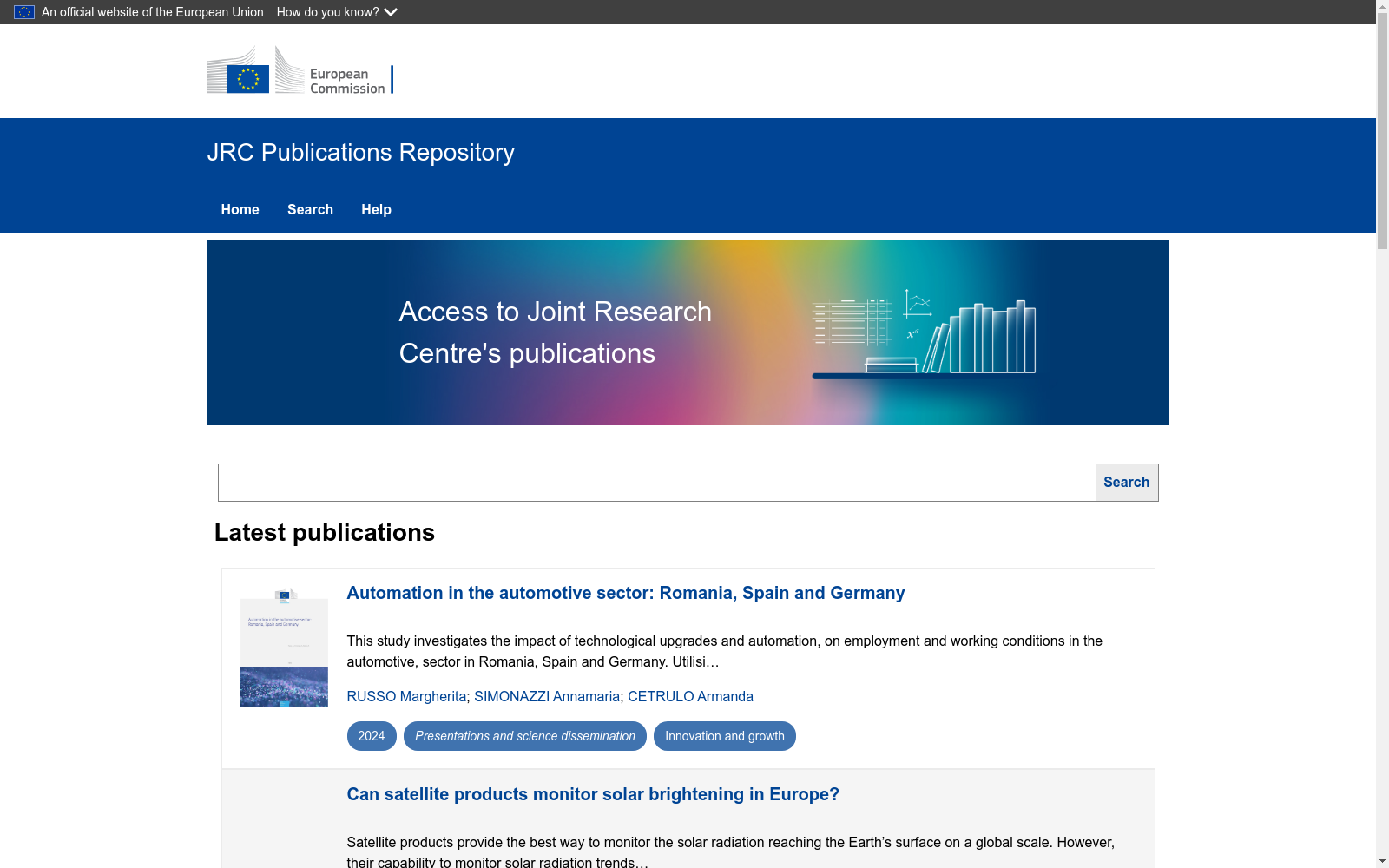Select the 'Innovation and growth' tag
This screenshot has width=1389, height=868.
[725, 736]
